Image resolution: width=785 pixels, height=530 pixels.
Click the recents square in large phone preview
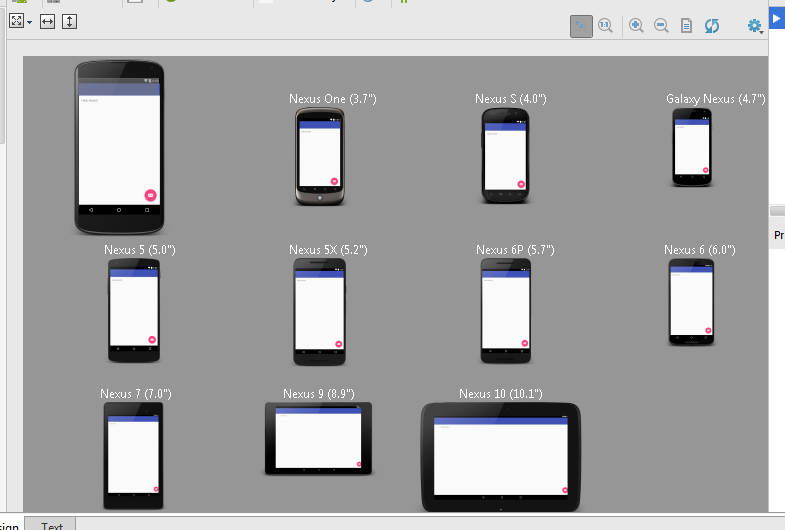coord(147,210)
